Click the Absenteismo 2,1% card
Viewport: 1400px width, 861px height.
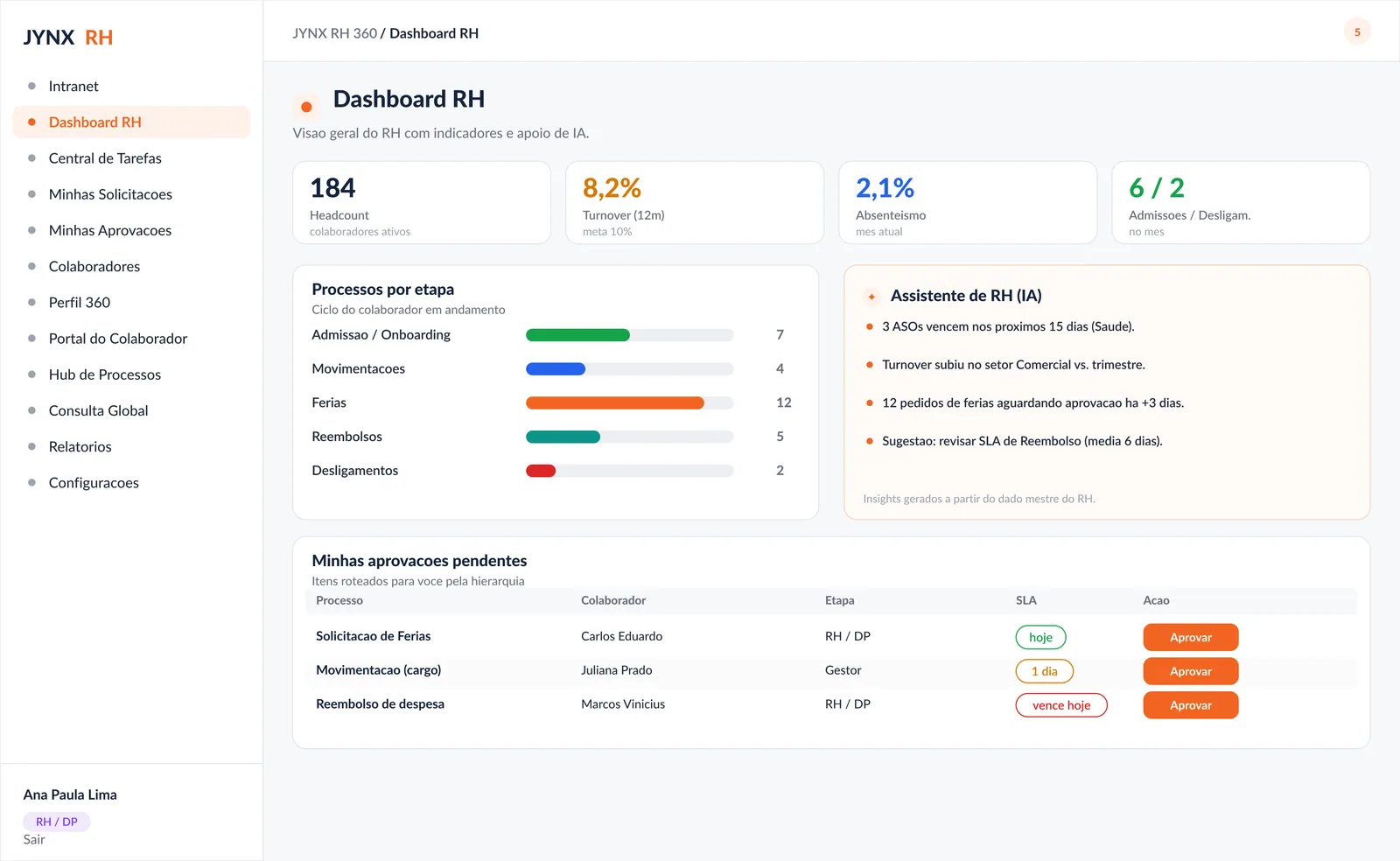tap(968, 202)
